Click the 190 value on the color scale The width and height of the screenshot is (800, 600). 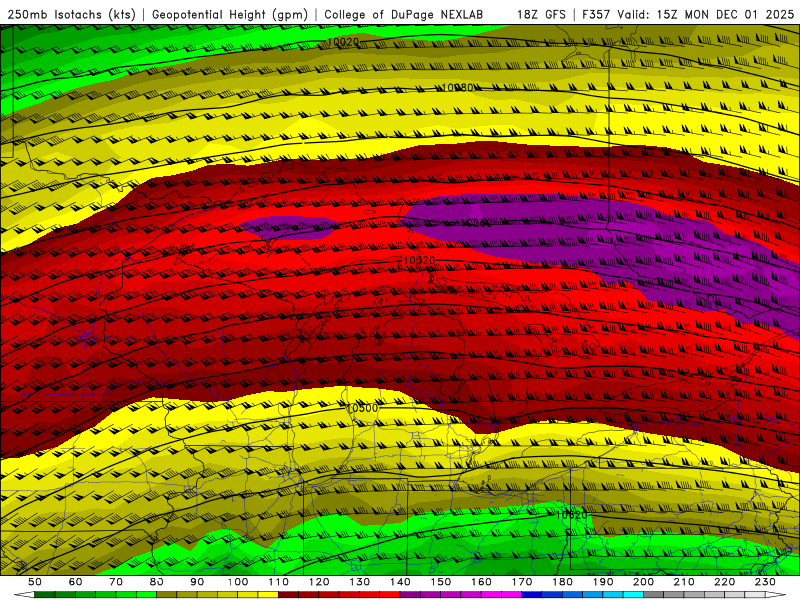(603, 582)
